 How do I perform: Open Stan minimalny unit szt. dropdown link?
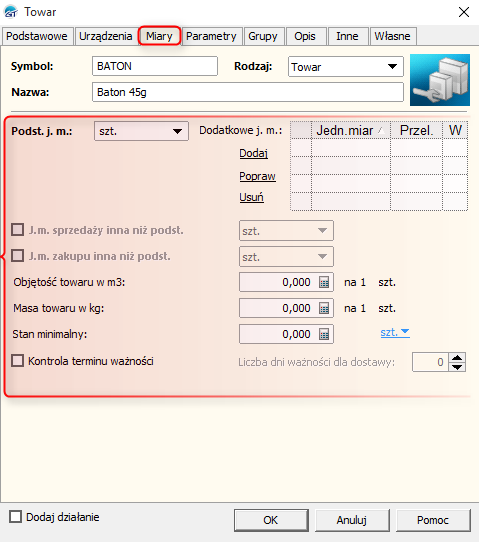[395, 333]
